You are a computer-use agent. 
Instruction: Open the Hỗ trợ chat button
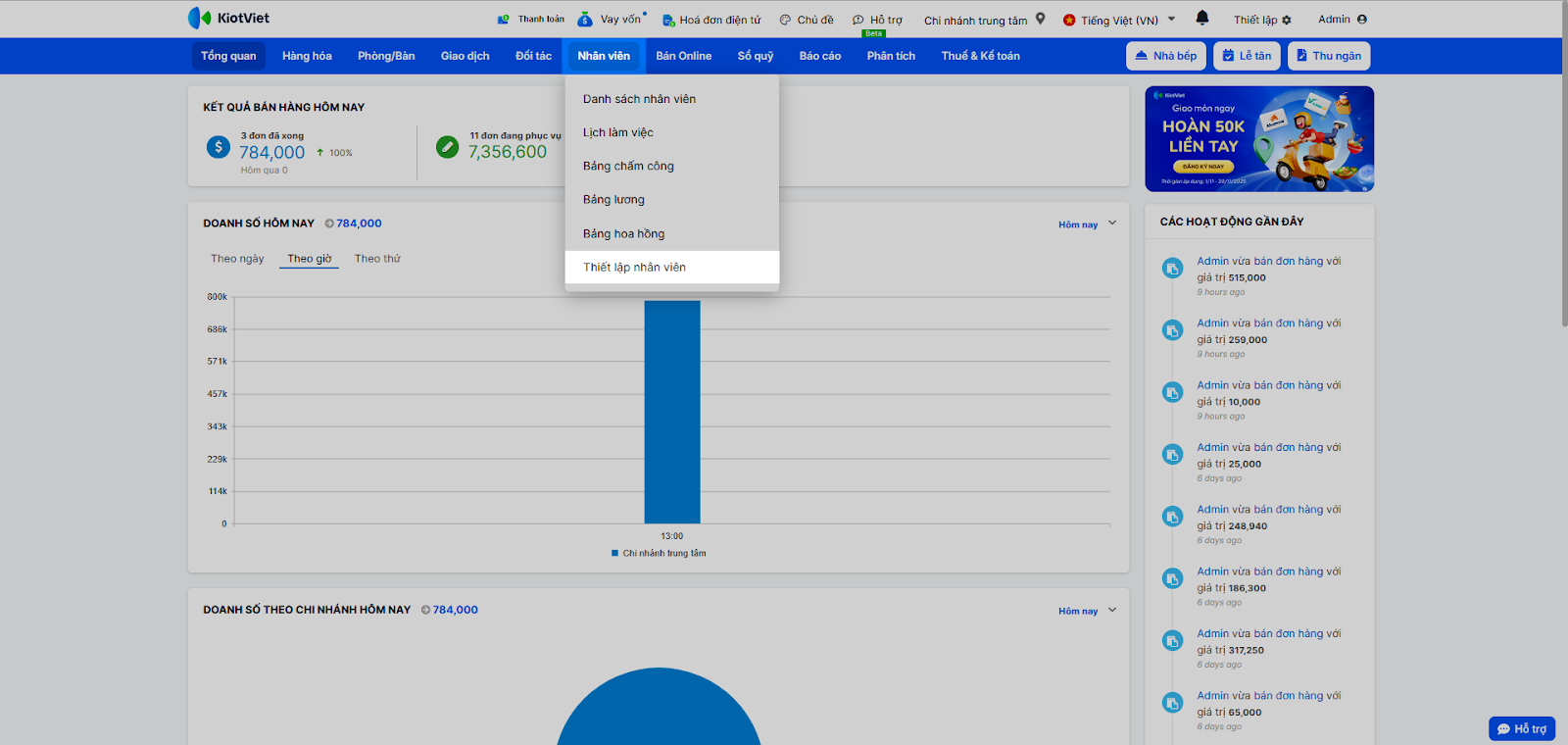[1522, 728]
